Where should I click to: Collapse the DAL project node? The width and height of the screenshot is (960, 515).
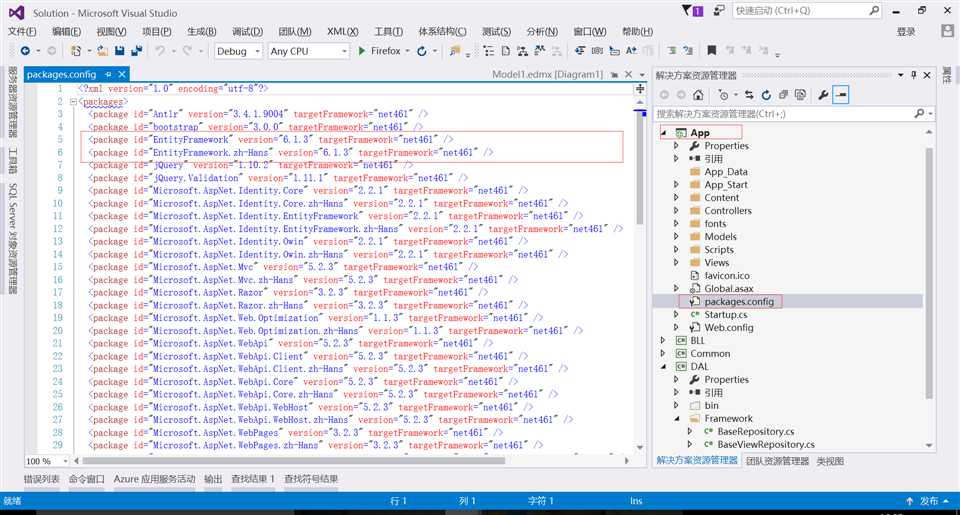663,366
